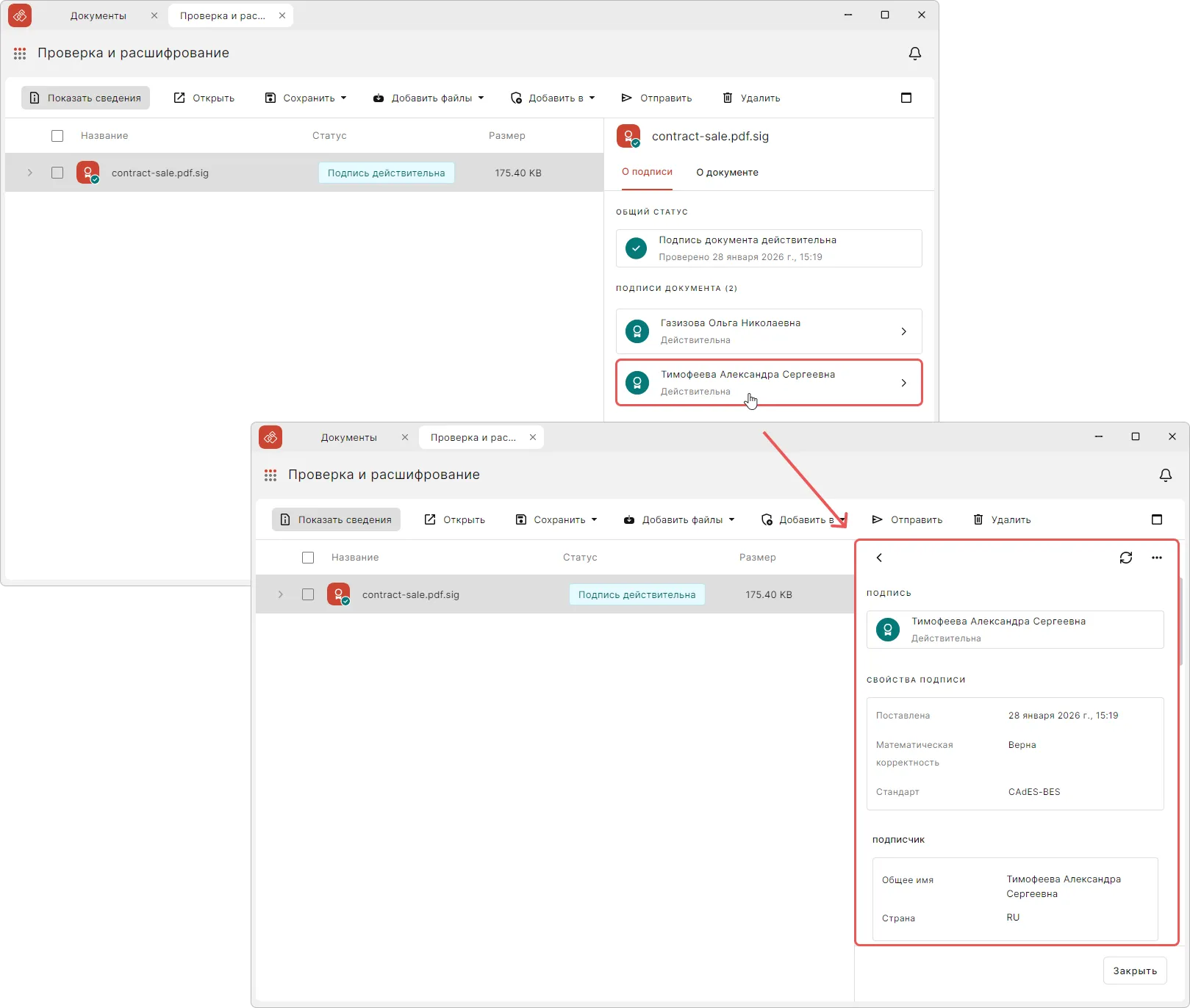Tick the header select-all checkbox in upper window
This screenshot has width=1190, height=1008.
pyautogui.click(x=57, y=136)
